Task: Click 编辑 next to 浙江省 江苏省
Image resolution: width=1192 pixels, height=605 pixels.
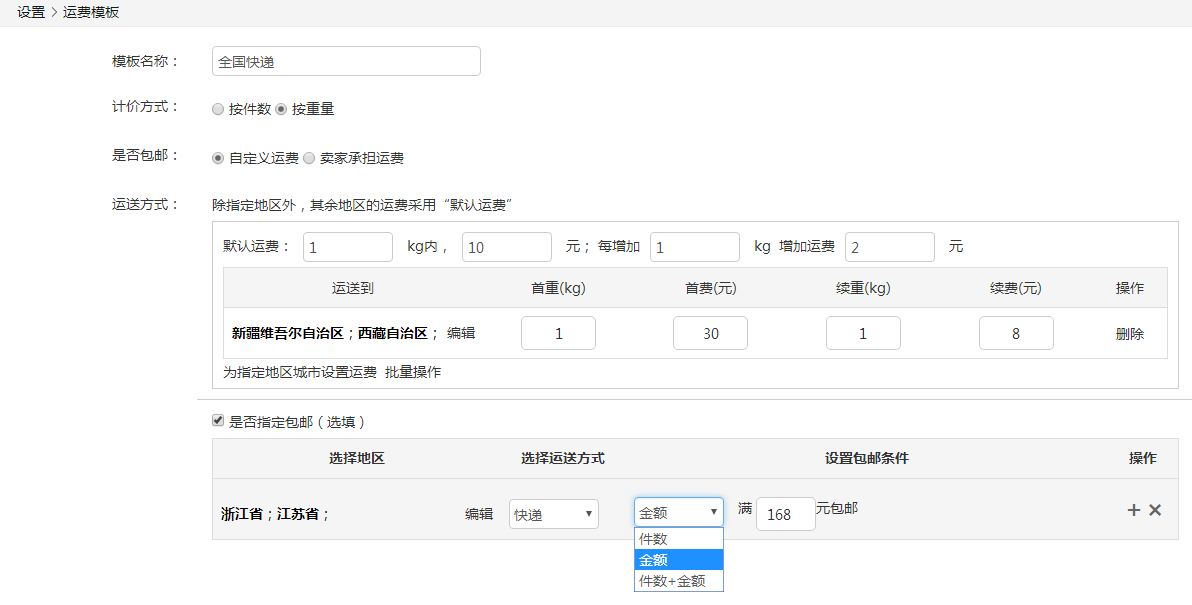Action: tap(479, 514)
